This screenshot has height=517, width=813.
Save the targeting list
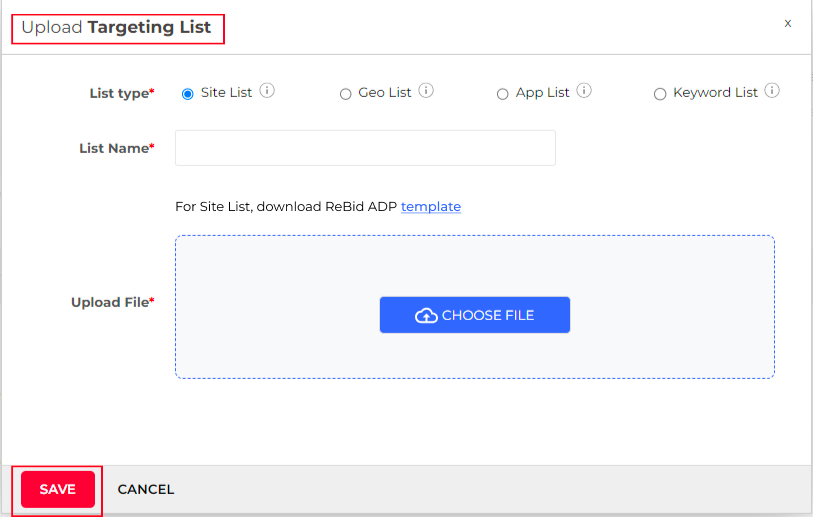click(x=58, y=490)
